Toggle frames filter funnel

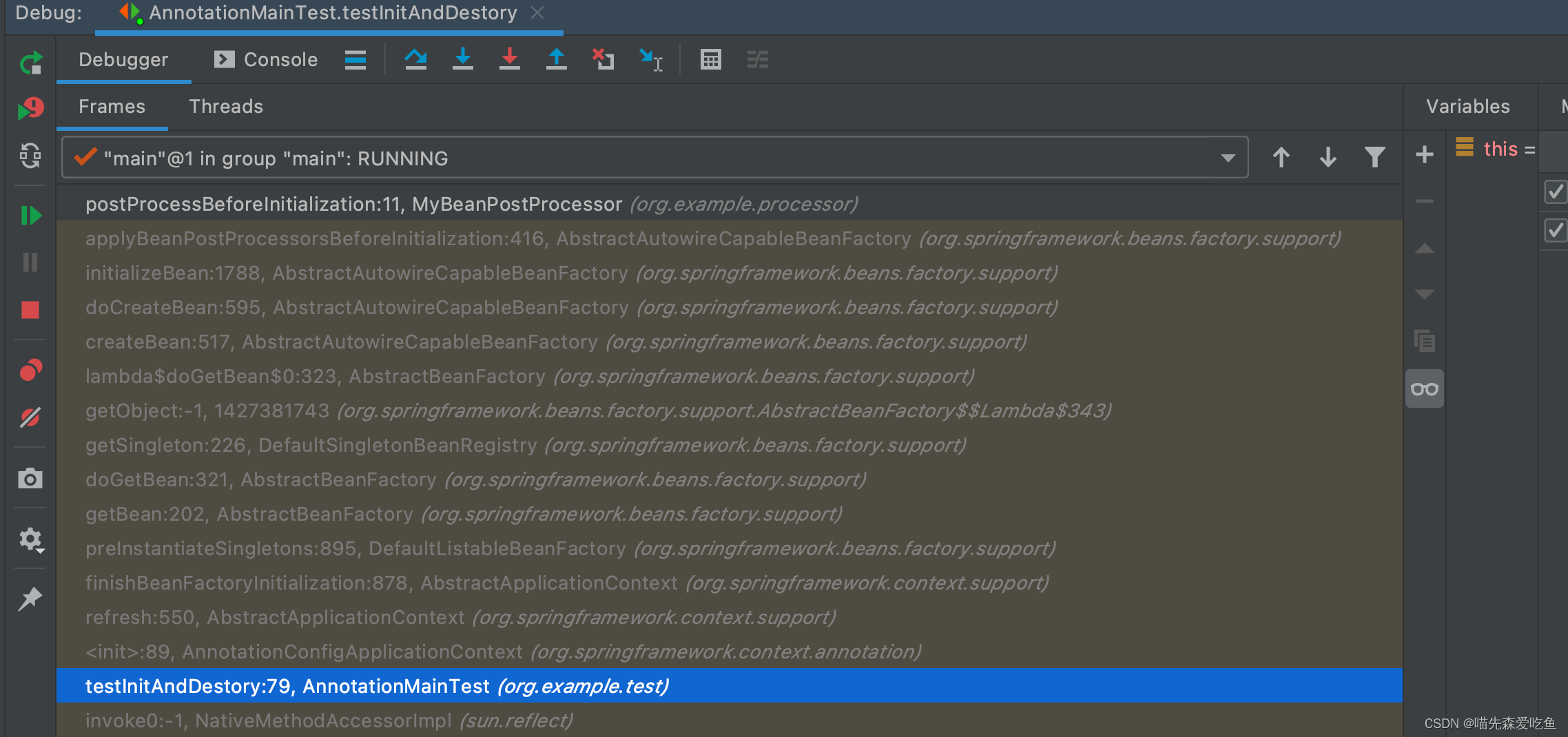coord(1374,158)
